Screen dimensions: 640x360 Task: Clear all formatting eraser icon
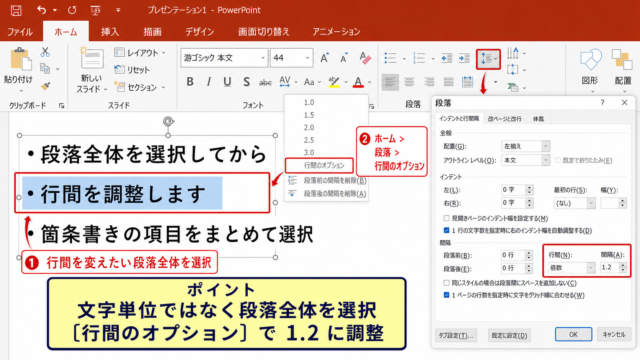364,58
